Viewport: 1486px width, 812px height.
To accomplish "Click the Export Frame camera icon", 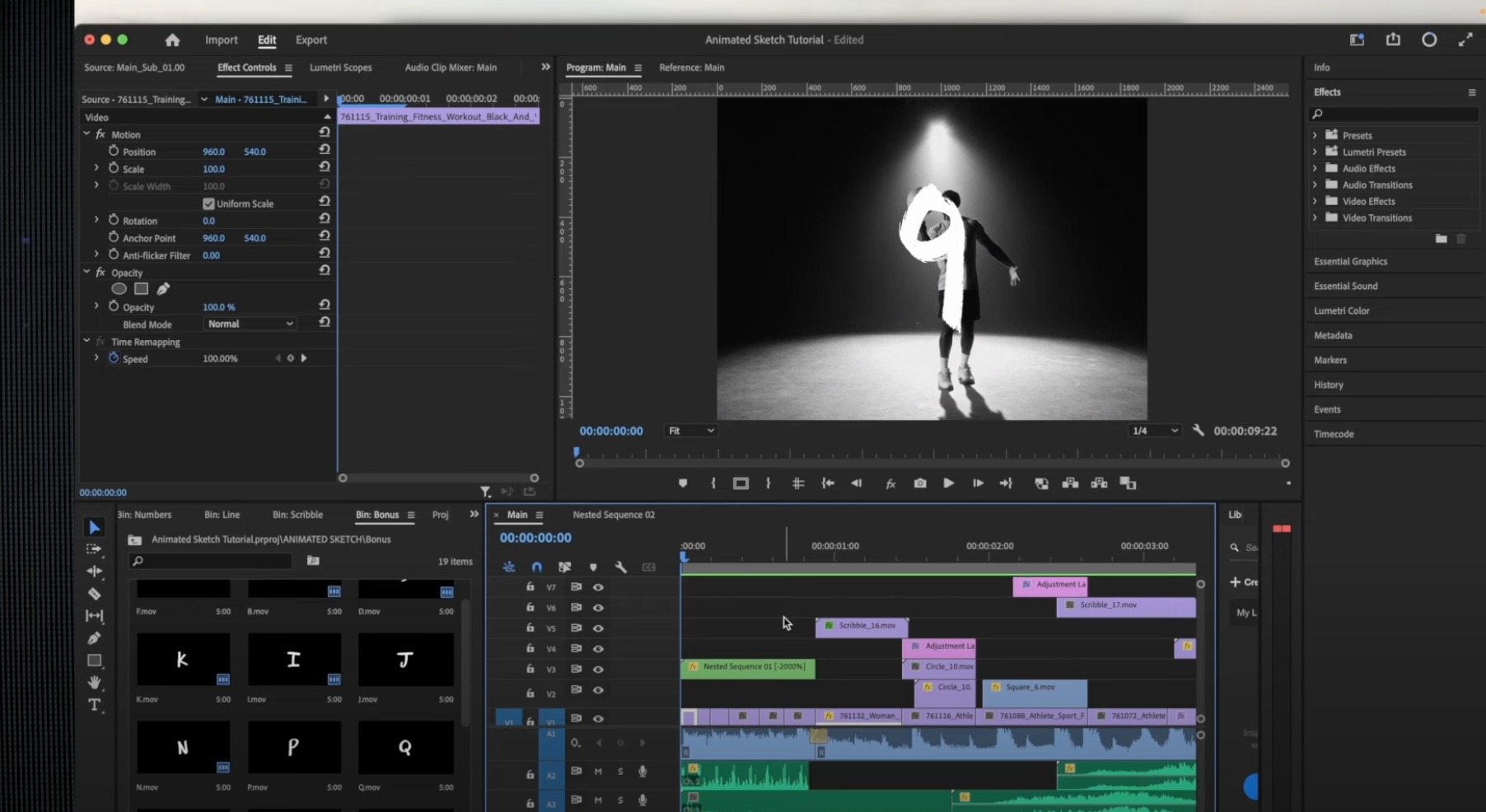I will click(x=920, y=483).
